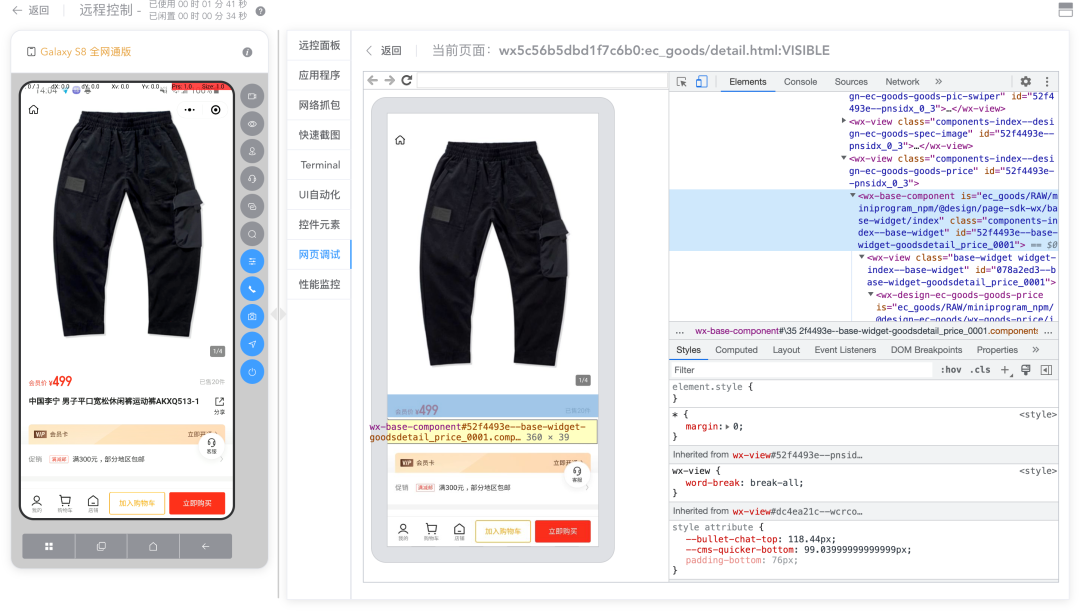This screenshot has height=611, width=1080.
Task: Click 返回 at the top-left of the page
Action: pos(31,10)
